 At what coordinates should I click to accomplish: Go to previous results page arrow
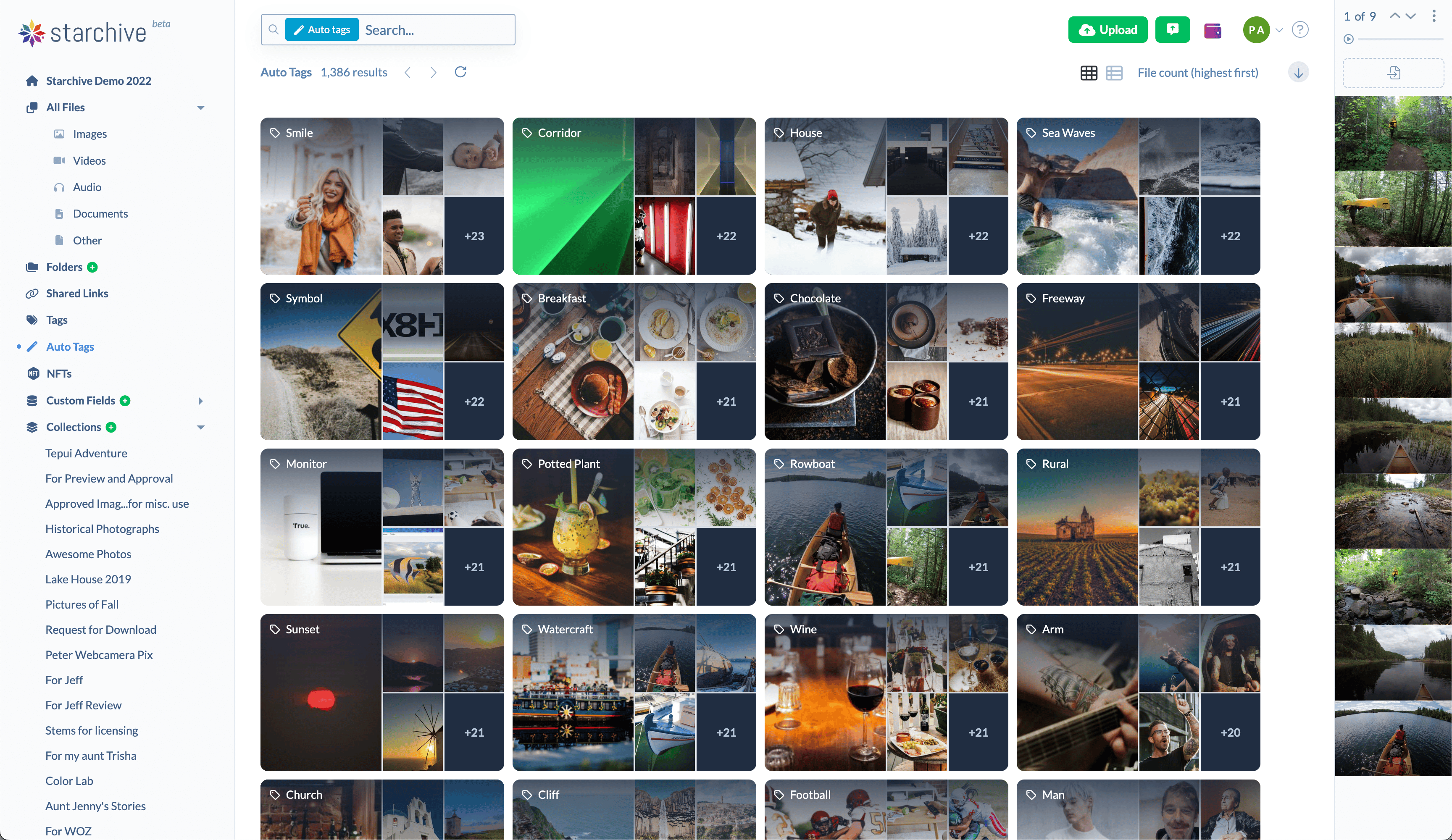pyautogui.click(x=408, y=72)
